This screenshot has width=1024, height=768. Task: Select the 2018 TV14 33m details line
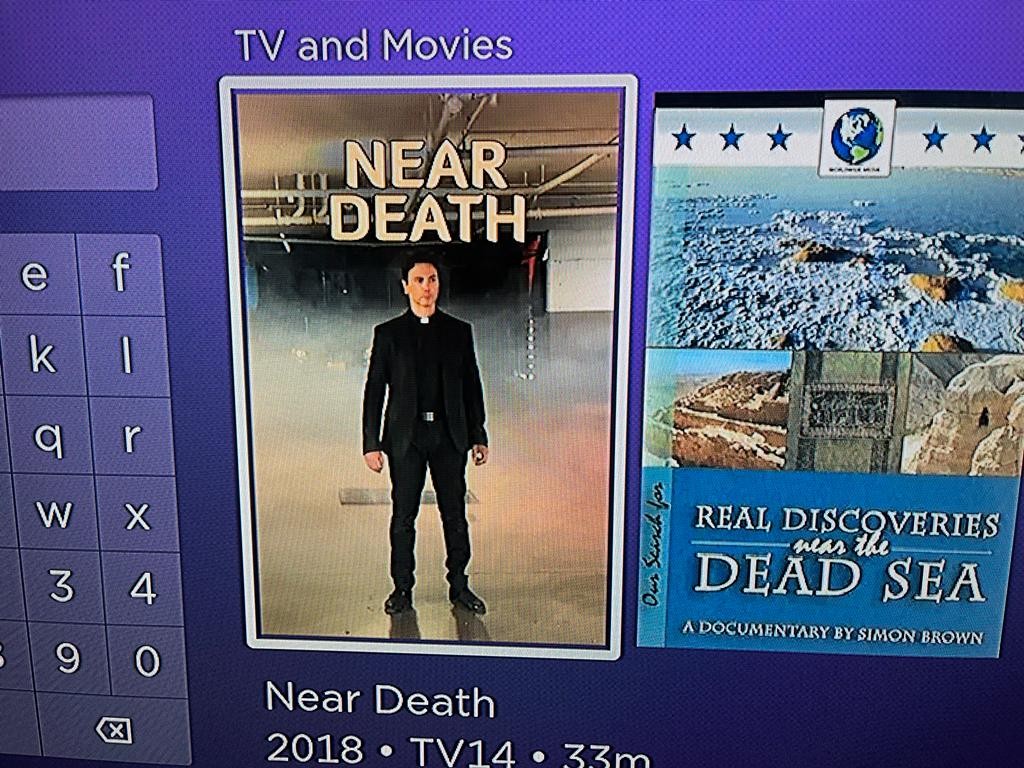[x=457, y=751]
